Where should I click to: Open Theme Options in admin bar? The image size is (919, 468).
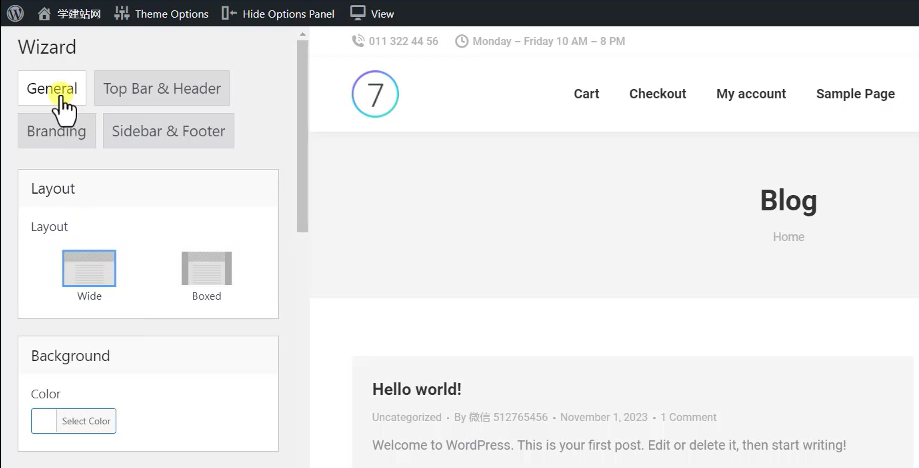pyautogui.click(x=161, y=13)
